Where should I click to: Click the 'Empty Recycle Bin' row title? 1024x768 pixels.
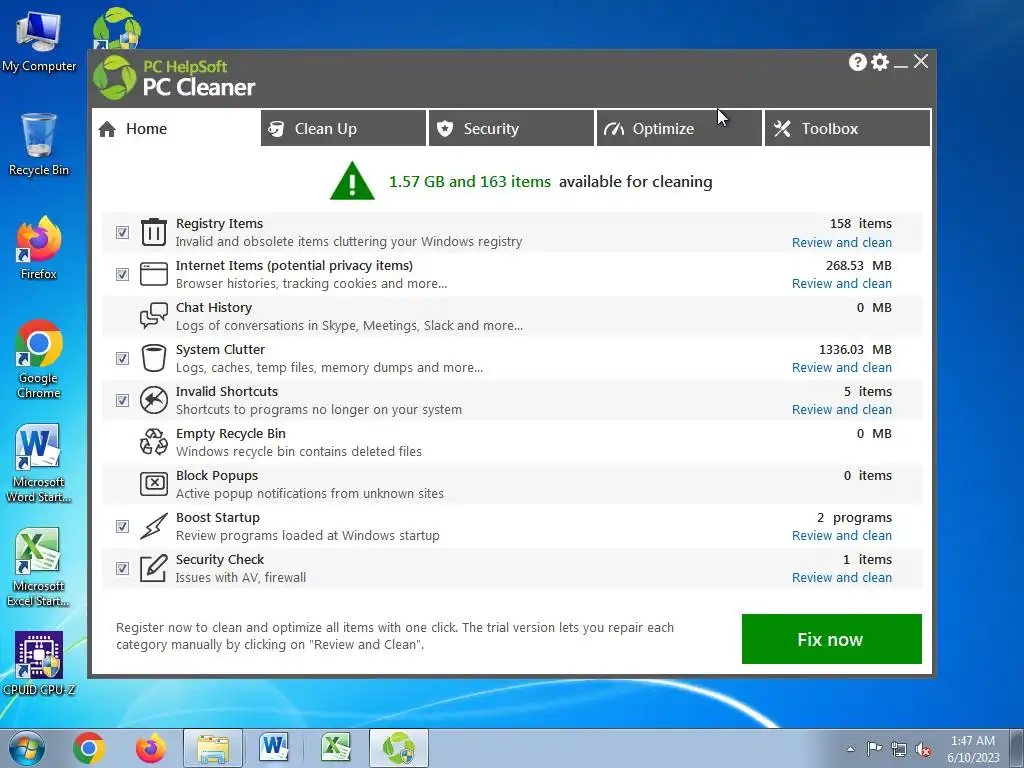(x=231, y=434)
